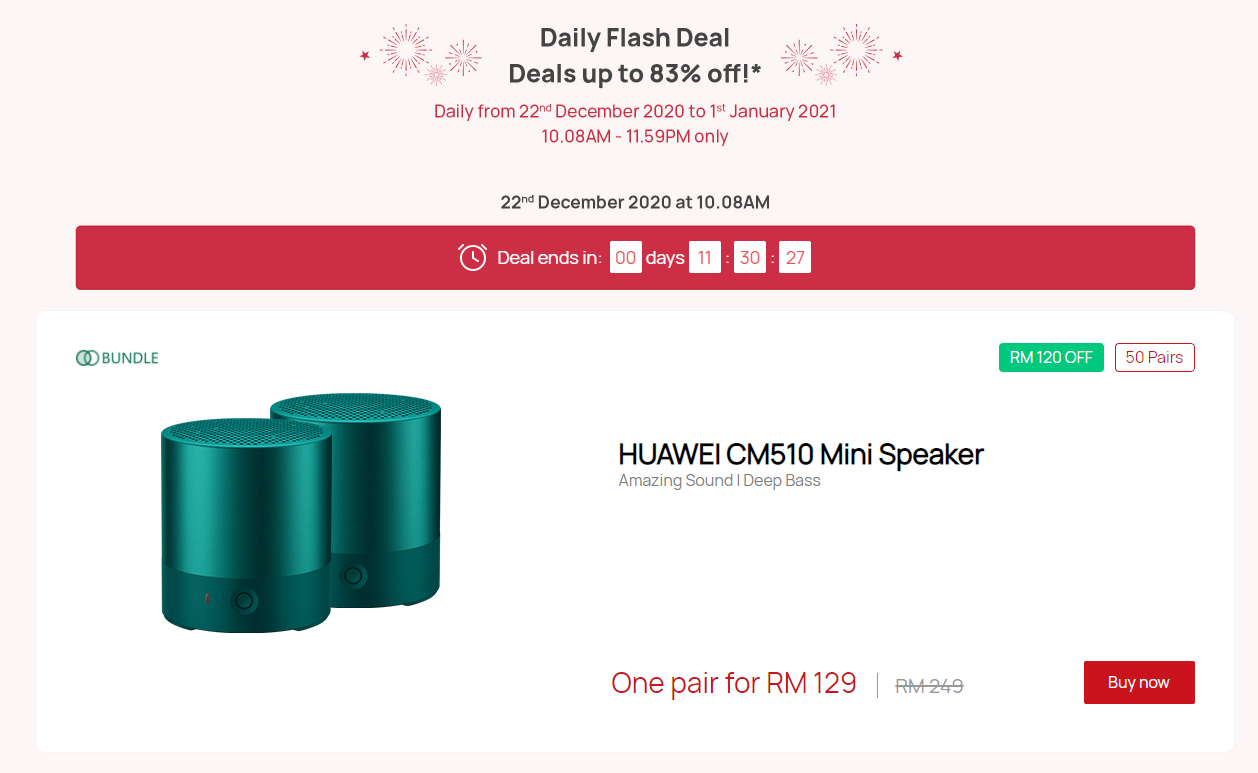Click the left fireworks decoration
The image size is (1258, 773).
pyautogui.click(x=421, y=54)
